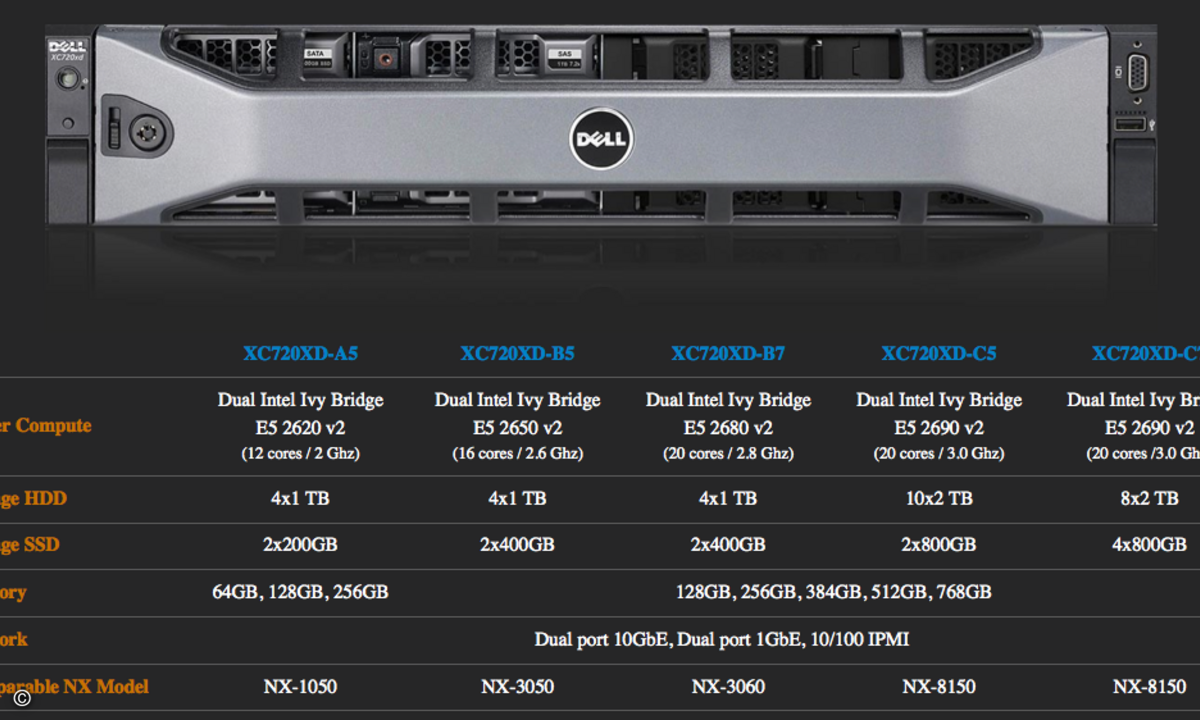This screenshot has height=720, width=1200.
Task: Click the round Dell logo on the bezel
Action: point(600,138)
